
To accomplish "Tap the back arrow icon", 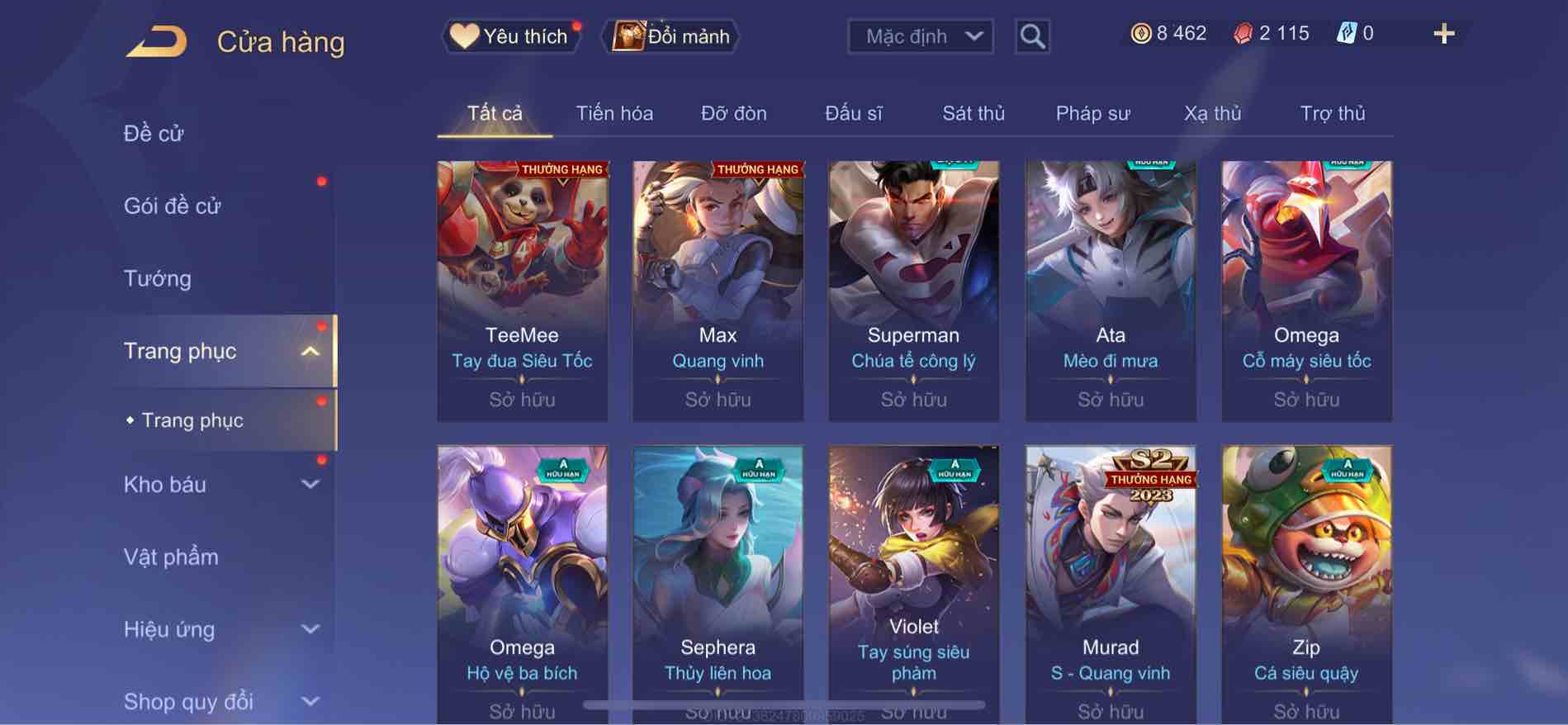I will coord(157,41).
